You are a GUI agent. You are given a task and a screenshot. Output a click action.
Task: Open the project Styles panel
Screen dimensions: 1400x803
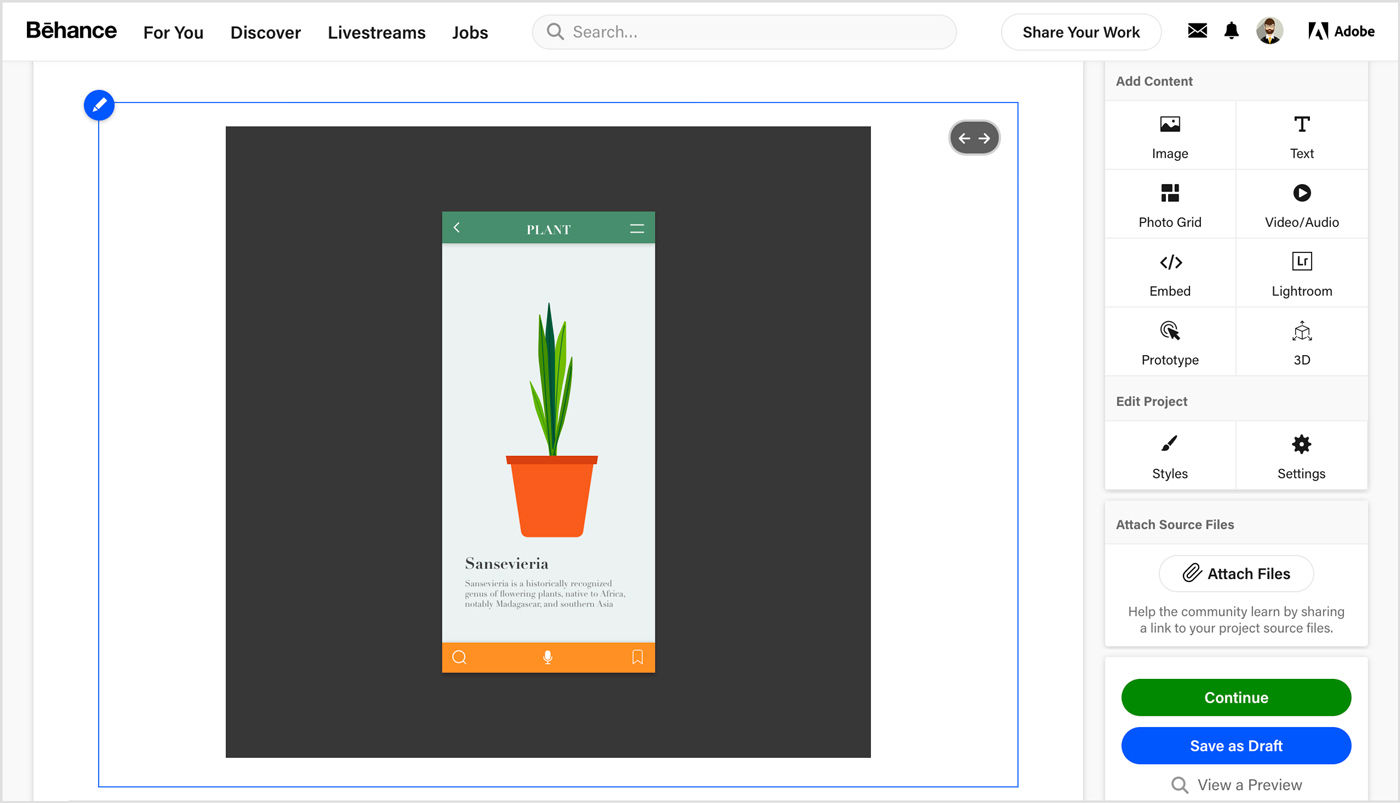[1169, 455]
